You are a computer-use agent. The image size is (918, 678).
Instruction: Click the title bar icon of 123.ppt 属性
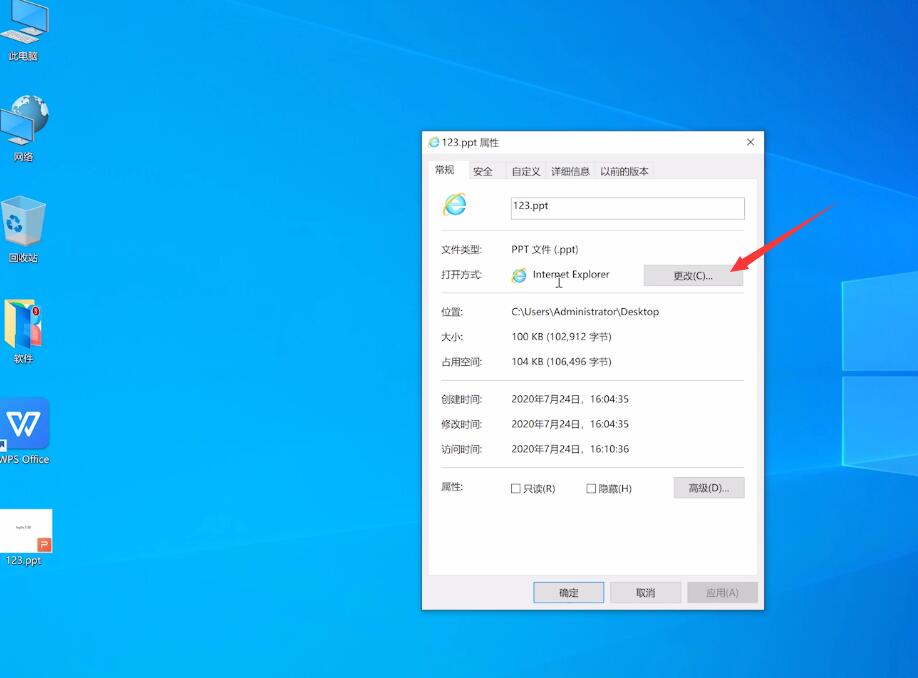(x=434, y=142)
